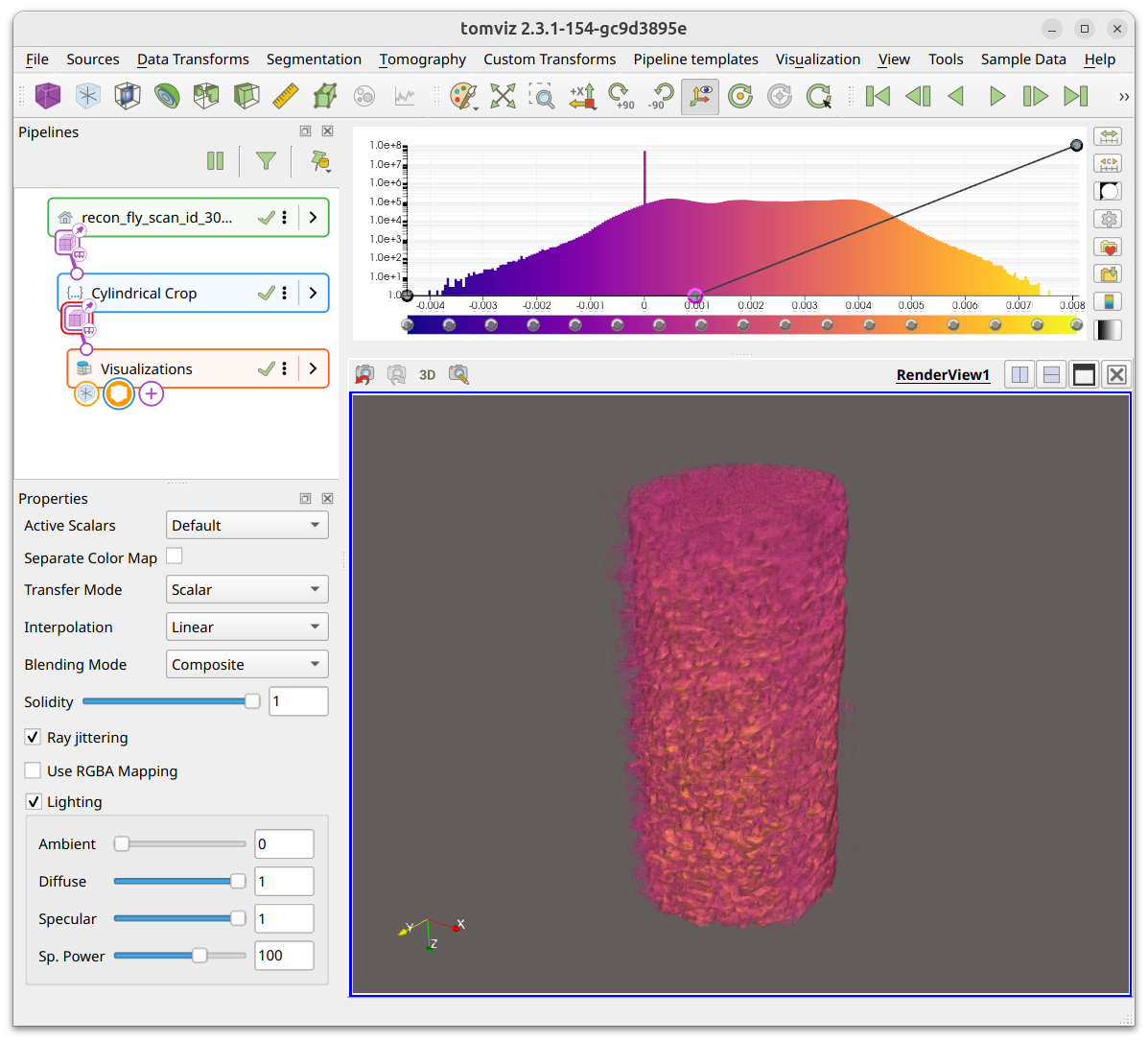Toggle the orientation axes eye icon
The height and width of the screenshot is (1042, 1148).
point(700,96)
